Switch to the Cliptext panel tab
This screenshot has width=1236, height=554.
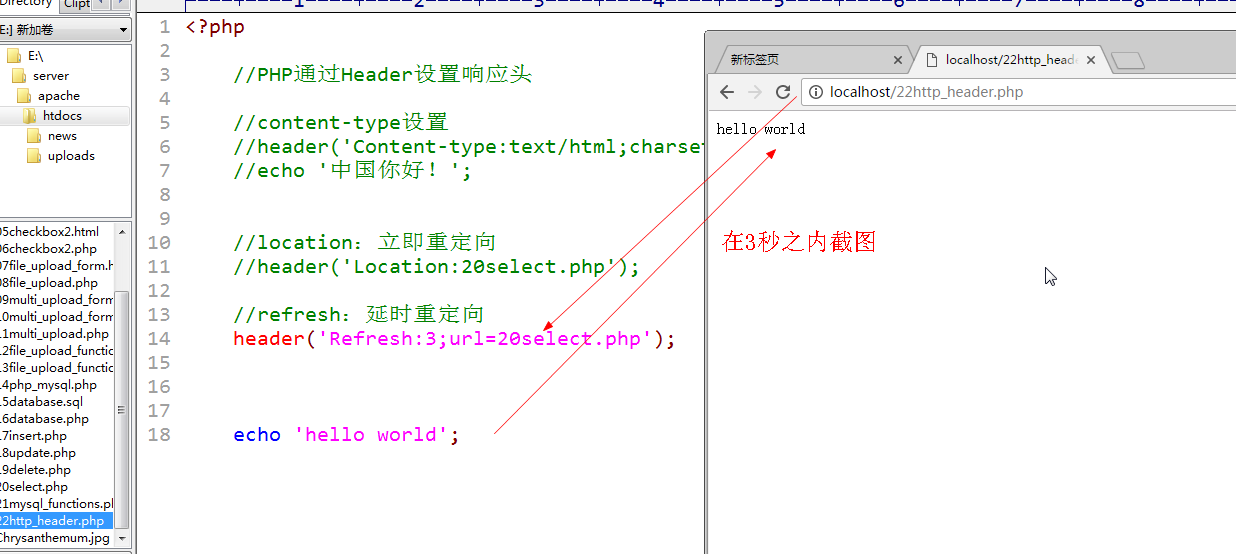76,4
